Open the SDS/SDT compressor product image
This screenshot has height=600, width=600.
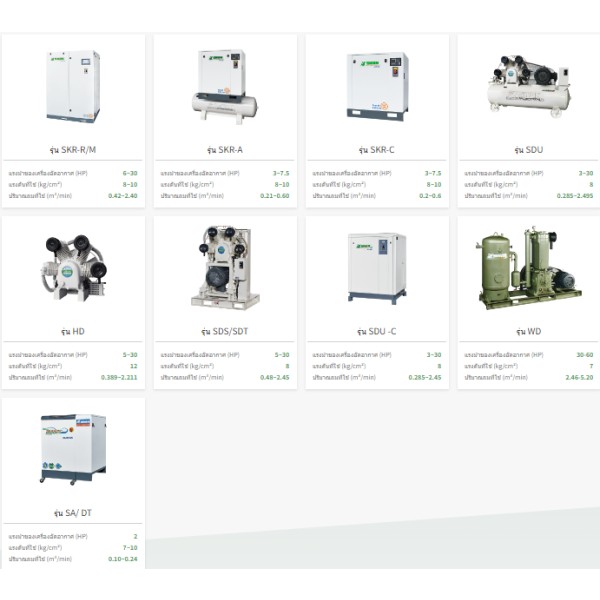point(225,268)
